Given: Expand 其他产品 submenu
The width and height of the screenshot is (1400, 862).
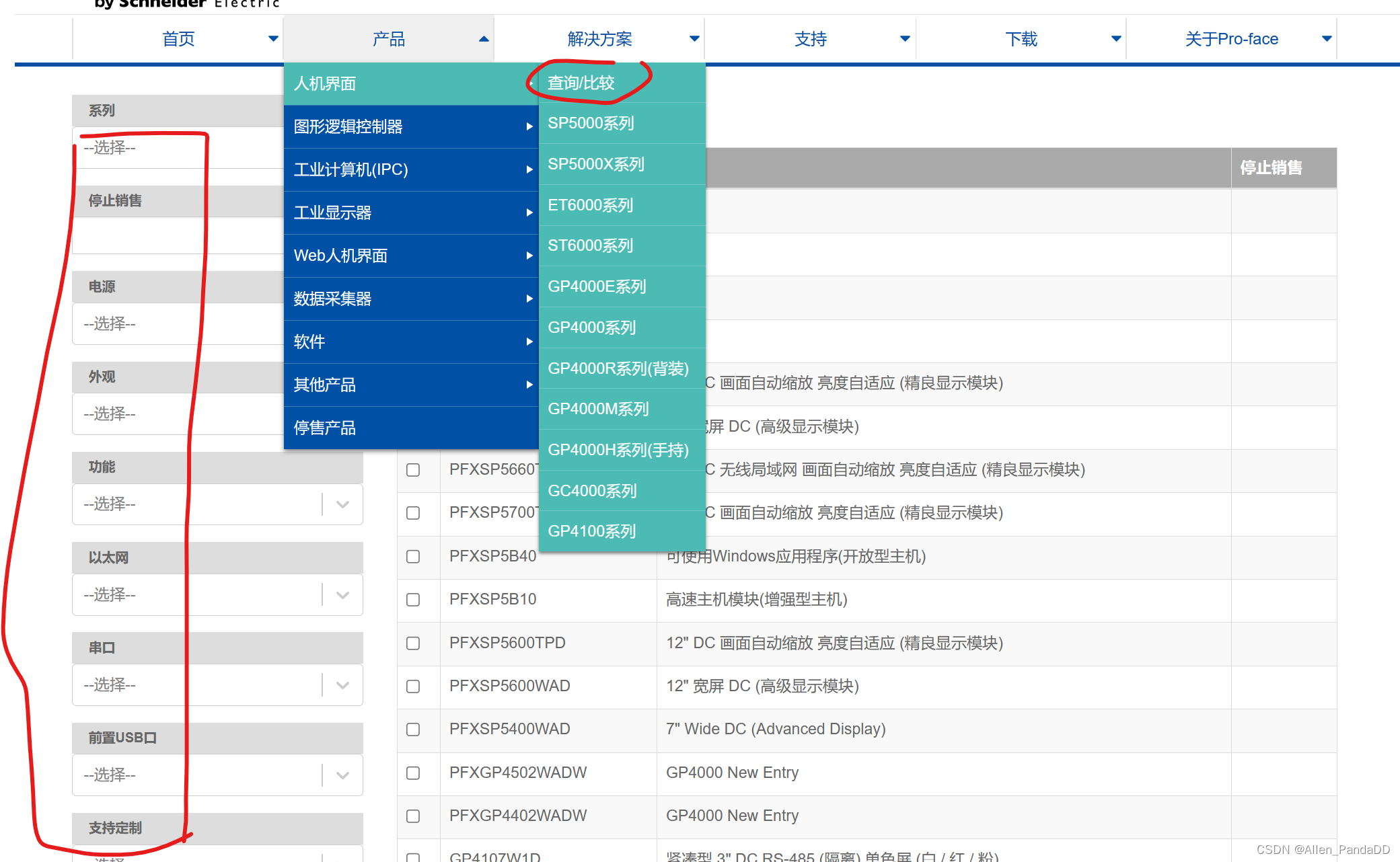Looking at the screenshot, I should pyautogui.click(x=411, y=385).
